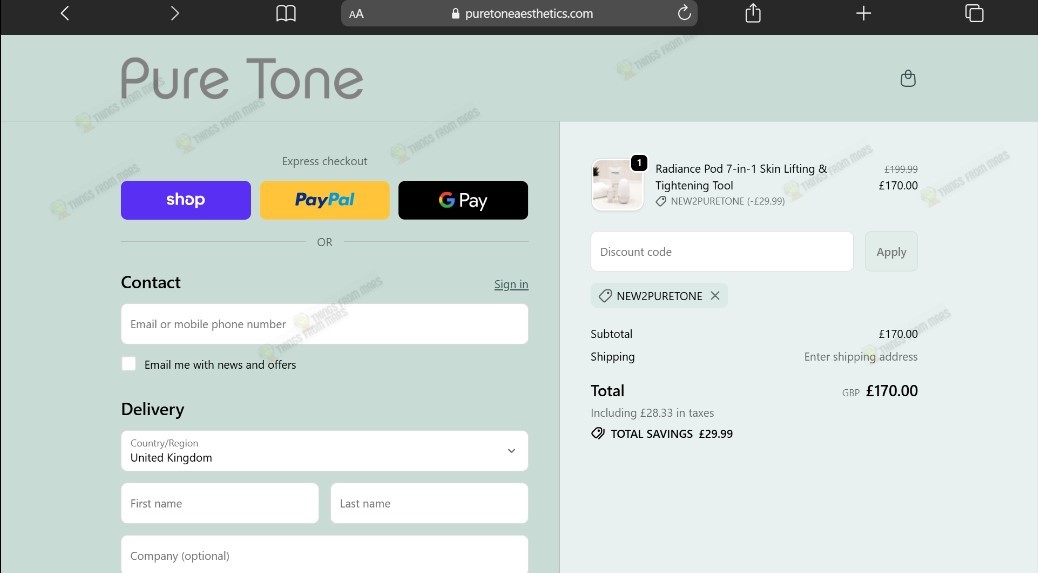Click the Last name field
Screen dimensions: 1038x573
pyautogui.click(x=429, y=503)
